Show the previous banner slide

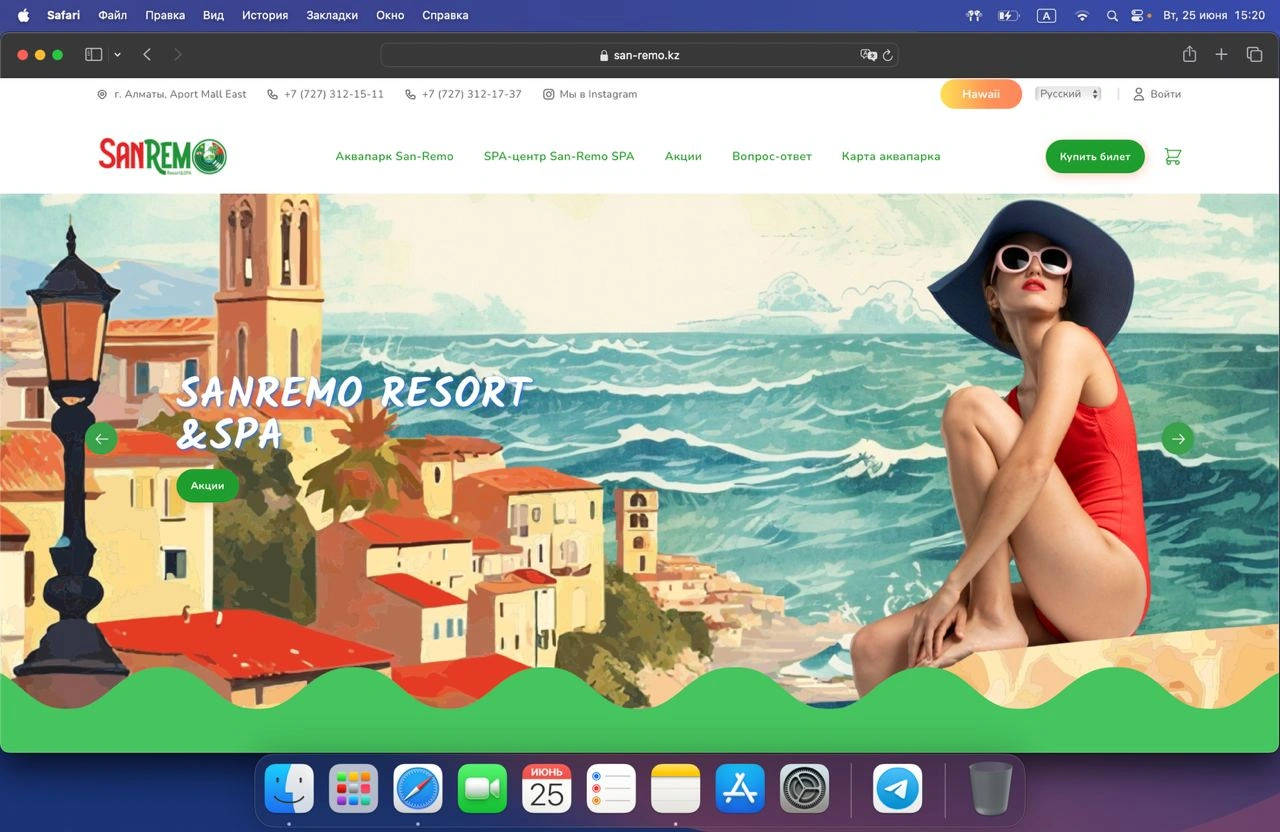[x=101, y=438]
